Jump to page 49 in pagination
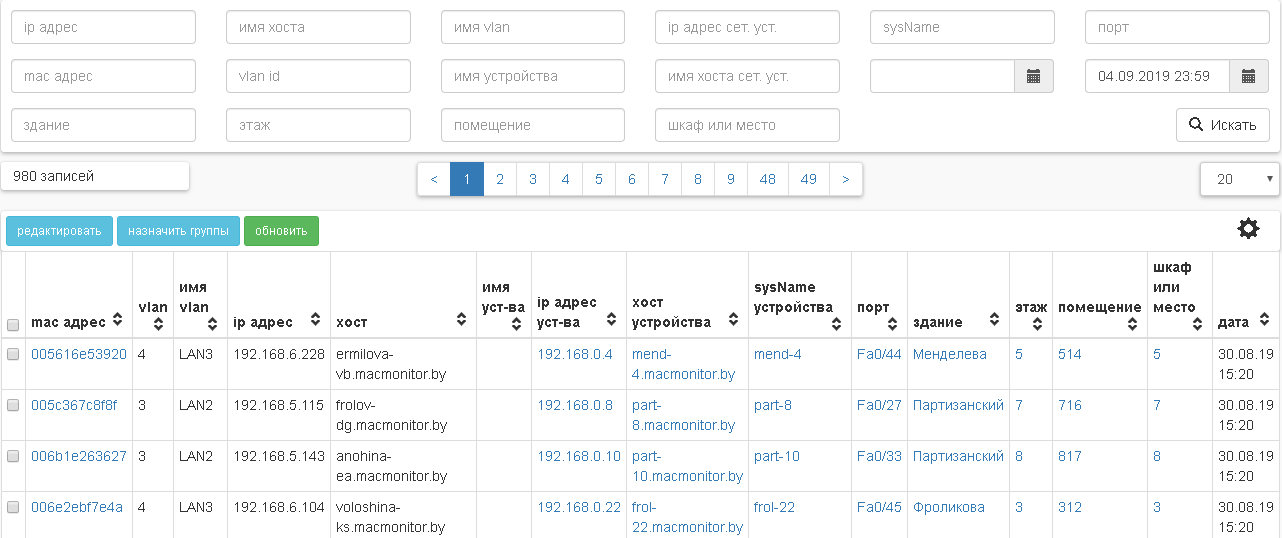Image resolution: width=1282 pixels, height=538 pixels. pyautogui.click(x=808, y=179)
